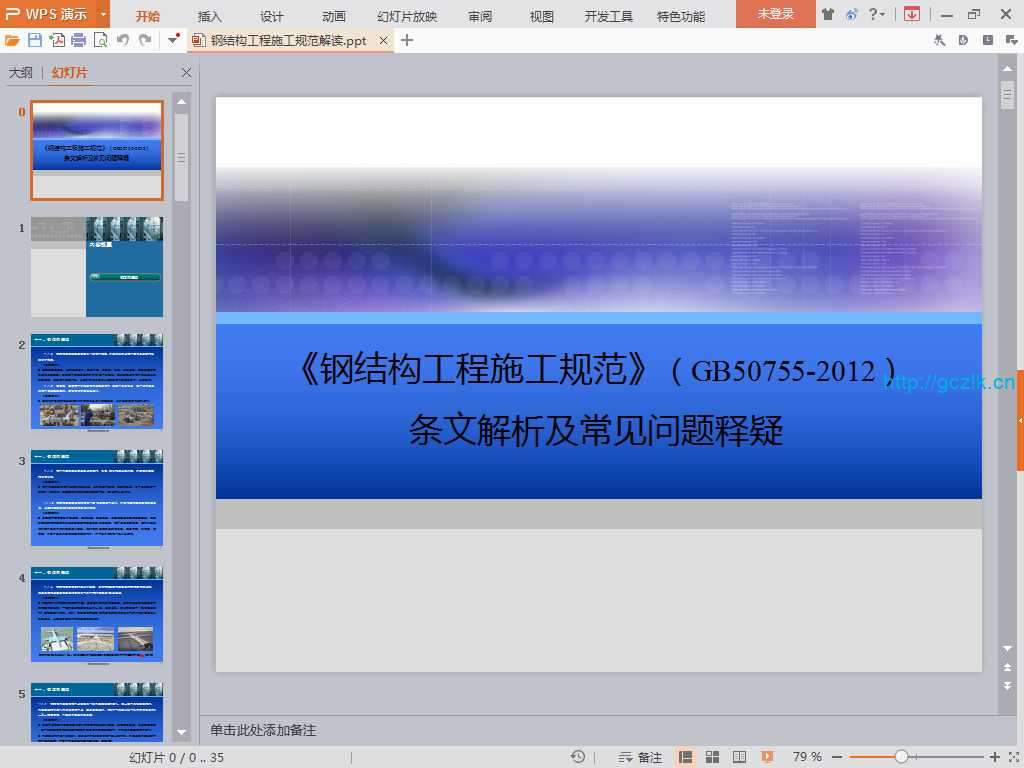Switch to reading view in status bar
Image resolution: width=1024 pixels, height=768 pixels.
[740, 757]
